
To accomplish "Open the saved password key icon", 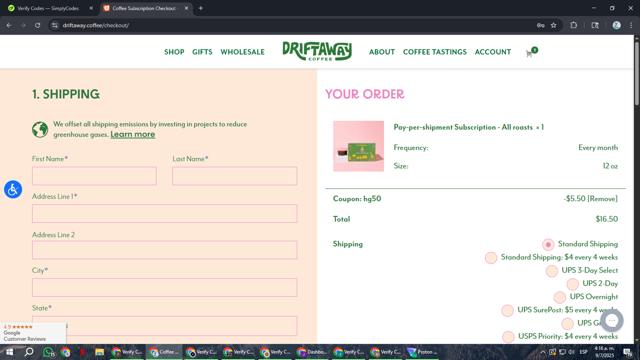I will [x=540, y=25].
